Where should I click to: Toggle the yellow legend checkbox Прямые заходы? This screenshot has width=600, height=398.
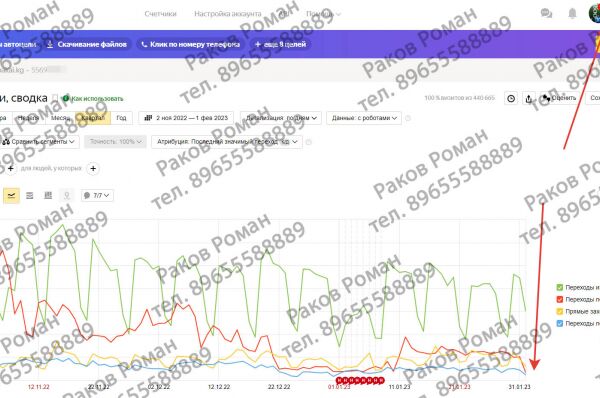tap(560, 312)
